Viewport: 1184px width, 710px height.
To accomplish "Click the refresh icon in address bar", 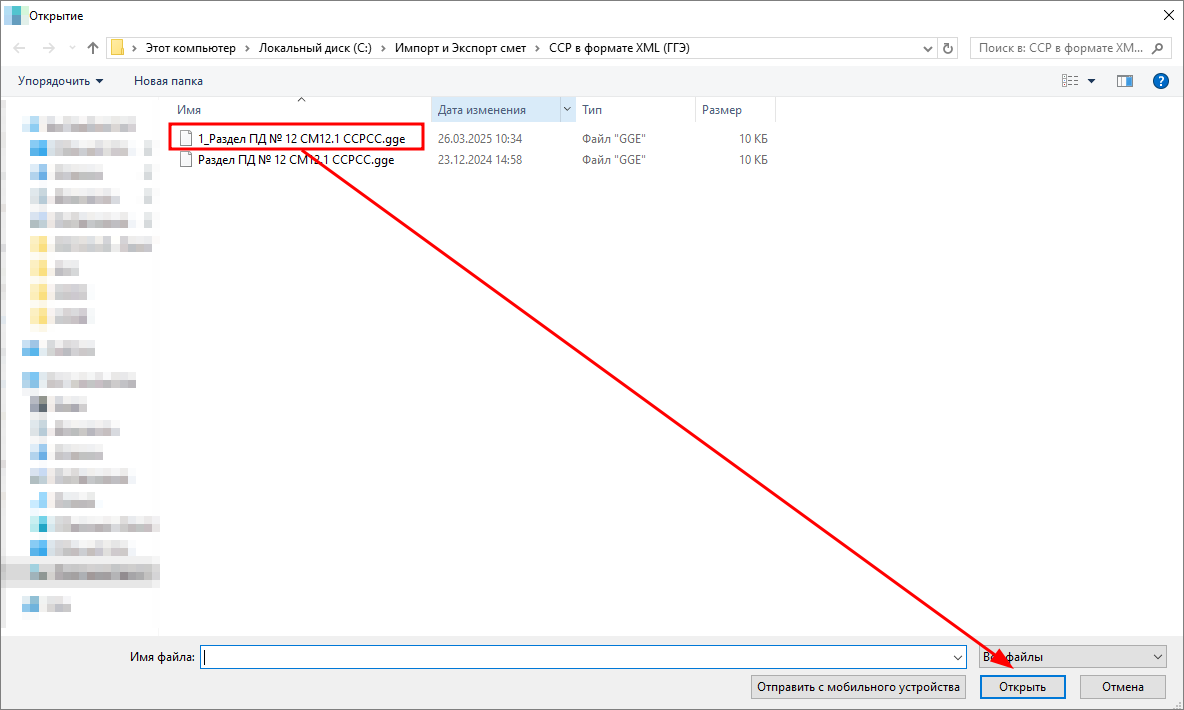I will (948, 48).
